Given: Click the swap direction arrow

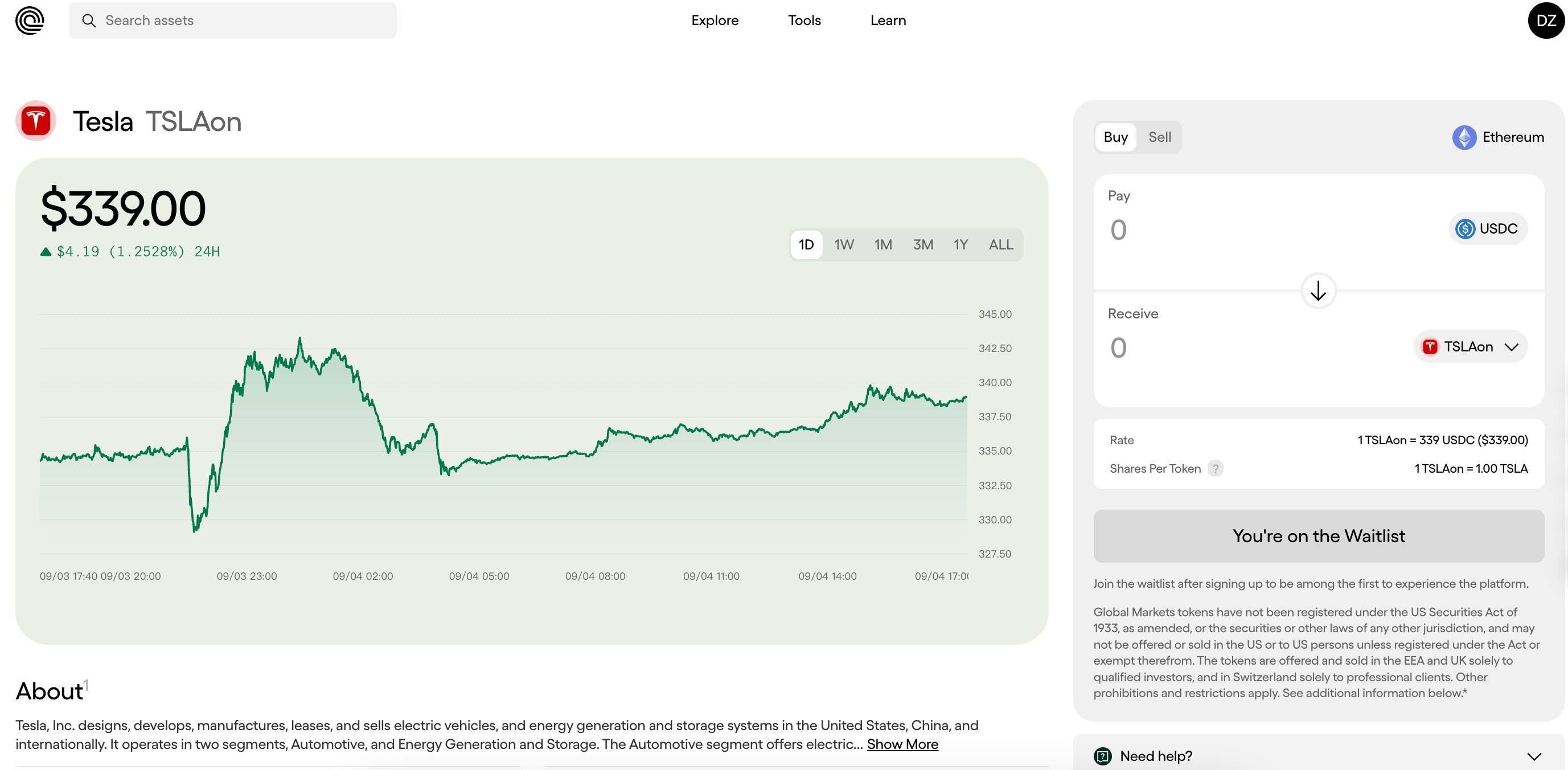Looking at the screenshot, I should tap(1318, 291).
